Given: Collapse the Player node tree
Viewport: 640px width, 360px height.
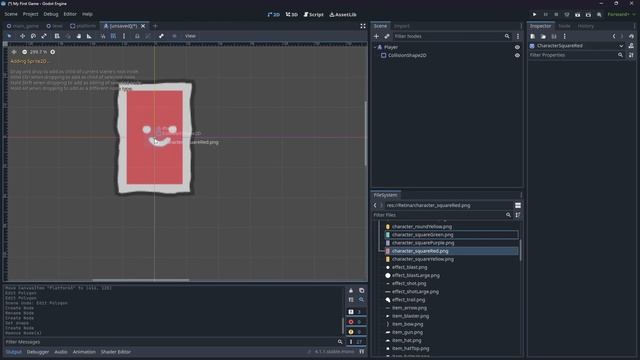Looking at the screenshot, I should point(375,47).
